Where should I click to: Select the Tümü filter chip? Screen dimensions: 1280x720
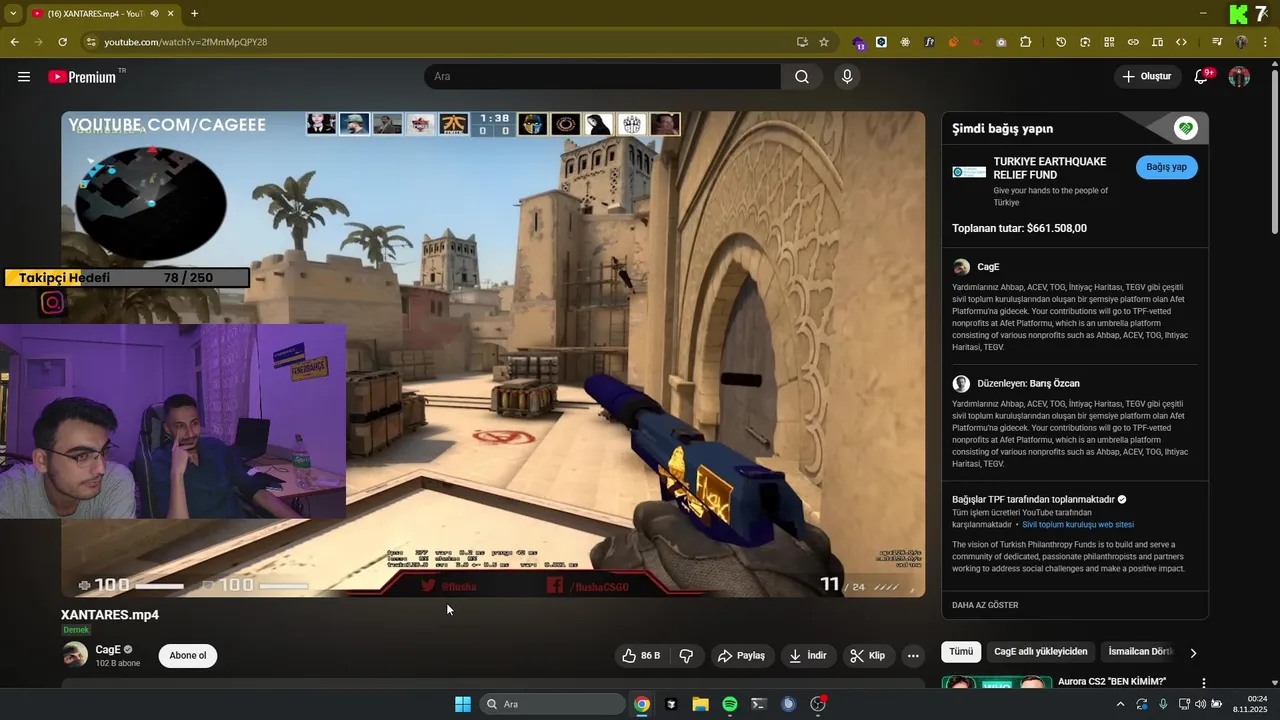(961, 652)
